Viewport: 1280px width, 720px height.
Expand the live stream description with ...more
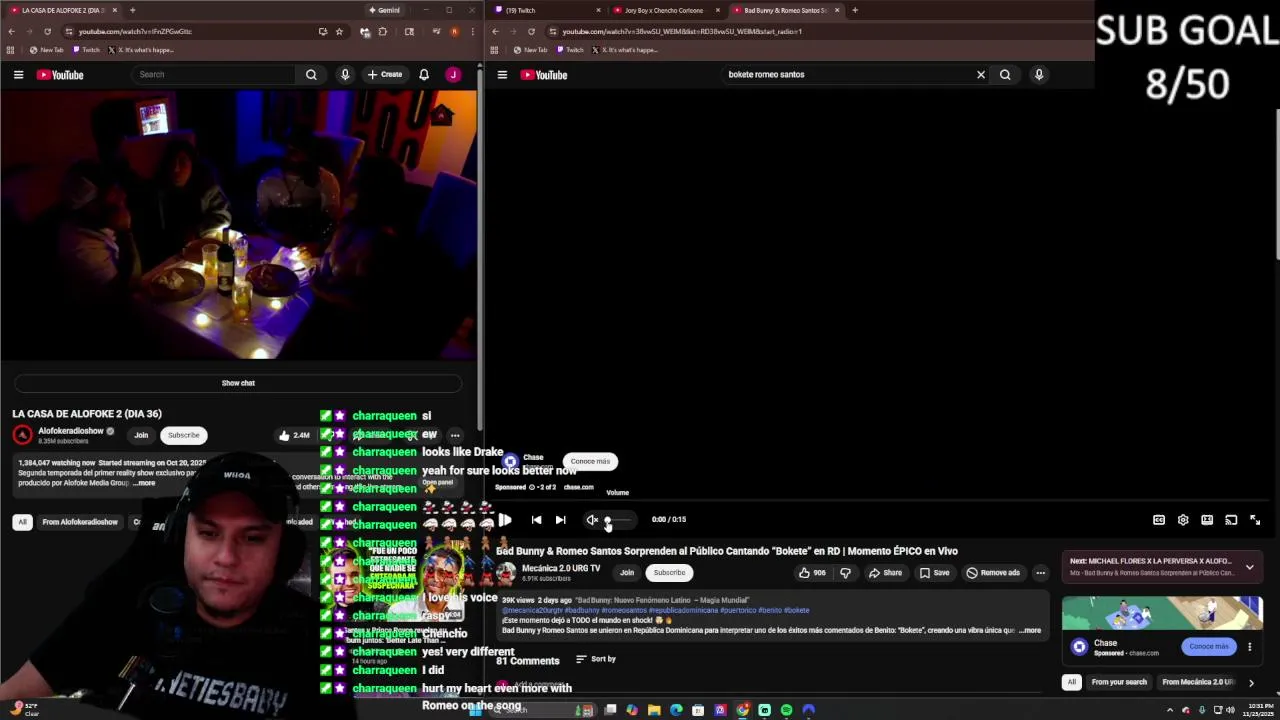[145, 483]
